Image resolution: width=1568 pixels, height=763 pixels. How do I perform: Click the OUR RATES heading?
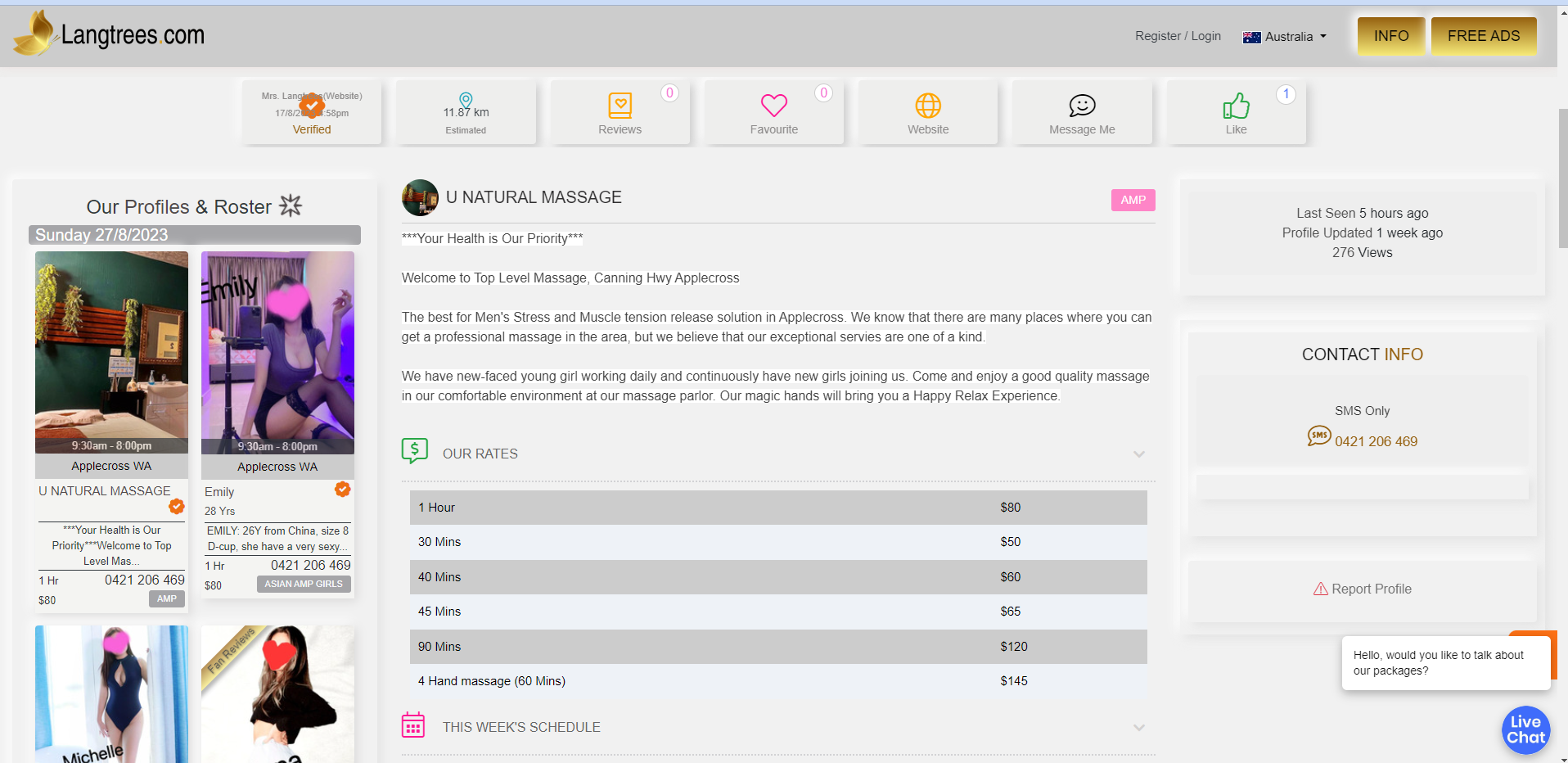click(x=480, y=454)
